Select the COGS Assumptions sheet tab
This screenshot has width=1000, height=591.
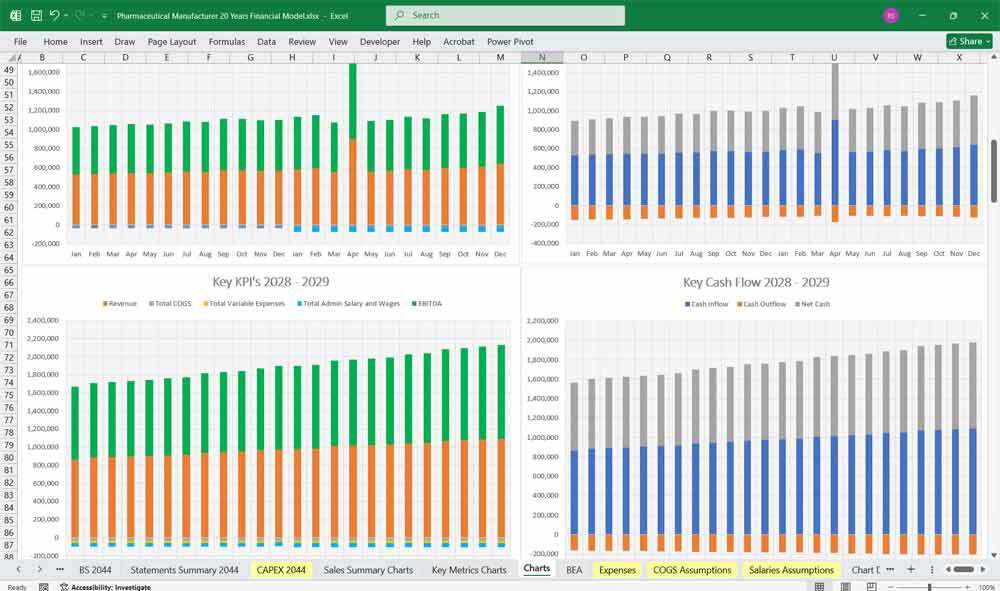[691, 569]
